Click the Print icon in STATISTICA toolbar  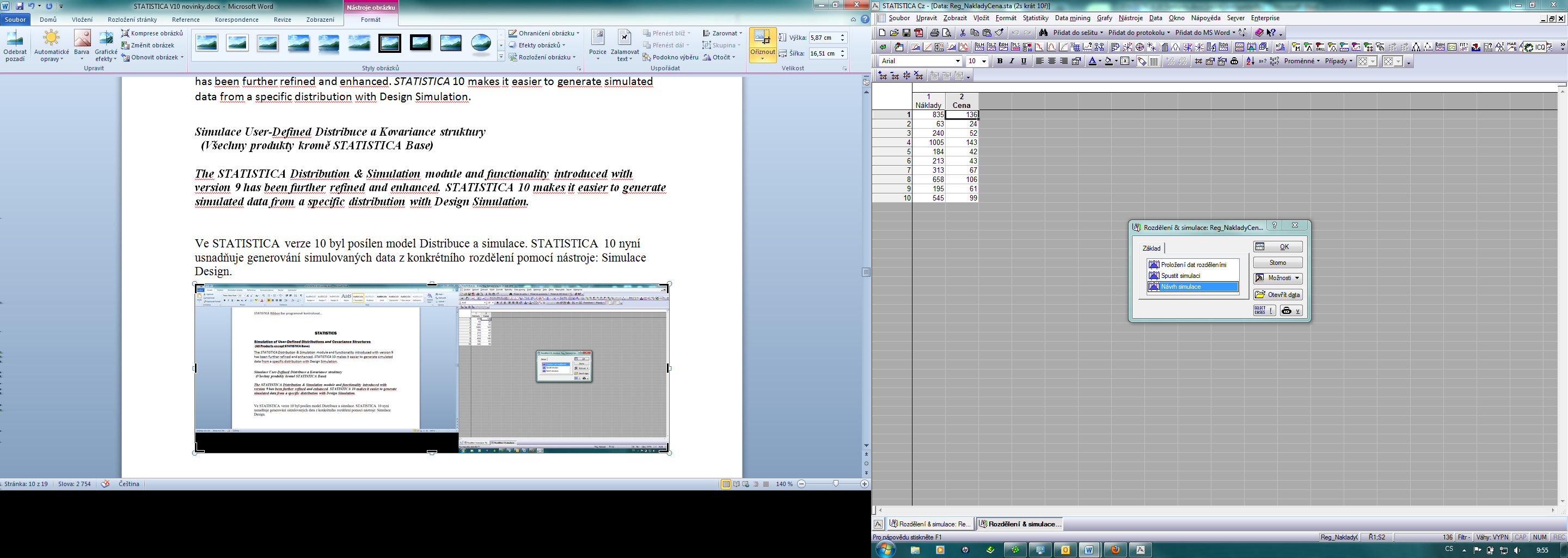[935, 33]
